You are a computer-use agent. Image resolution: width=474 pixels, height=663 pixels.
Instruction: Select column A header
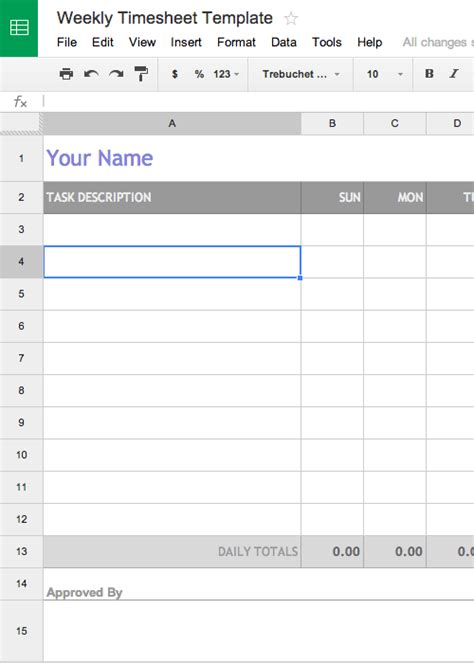click(172, 123)
